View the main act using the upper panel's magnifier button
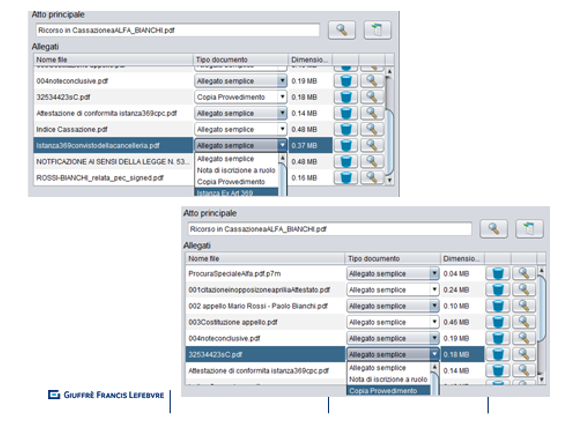This screenshot has height=428, width=574. tap(342, 30)
